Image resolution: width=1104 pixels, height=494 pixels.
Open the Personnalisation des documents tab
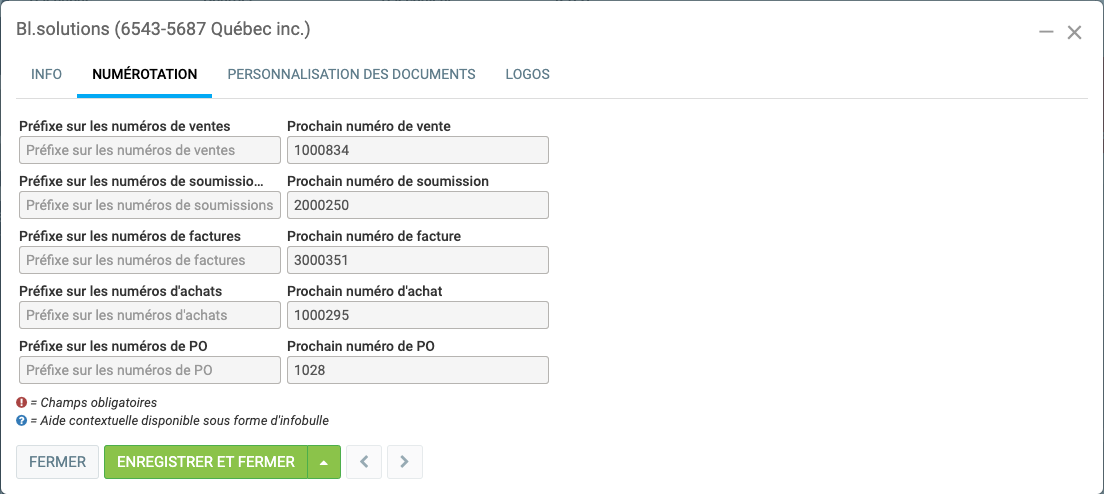[x=351, y=74]
